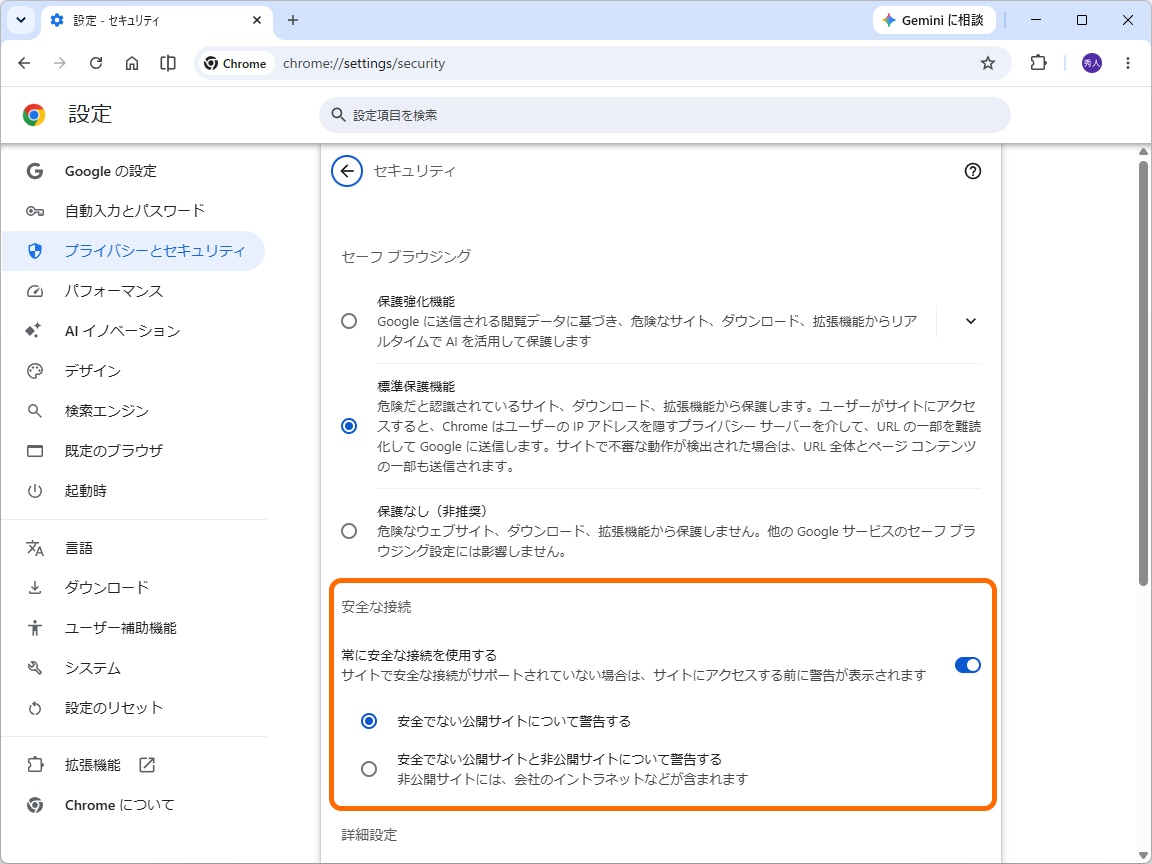The width and height of the screenshot is (1152, 864).
Task: Click the accessibility person icon
Action: [x=35, y=628]
